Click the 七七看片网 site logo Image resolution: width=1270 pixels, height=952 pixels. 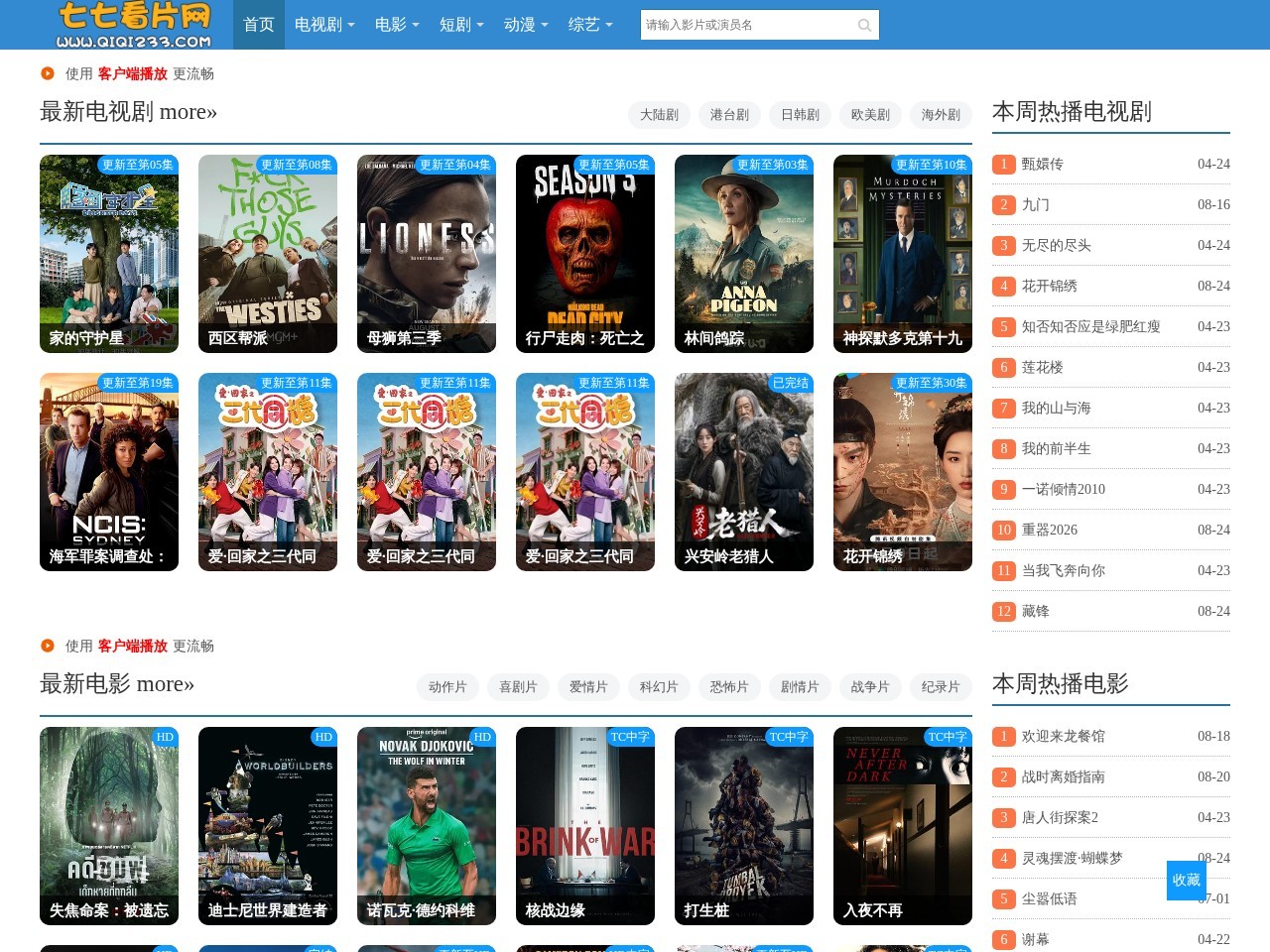[x=134, y=25]
